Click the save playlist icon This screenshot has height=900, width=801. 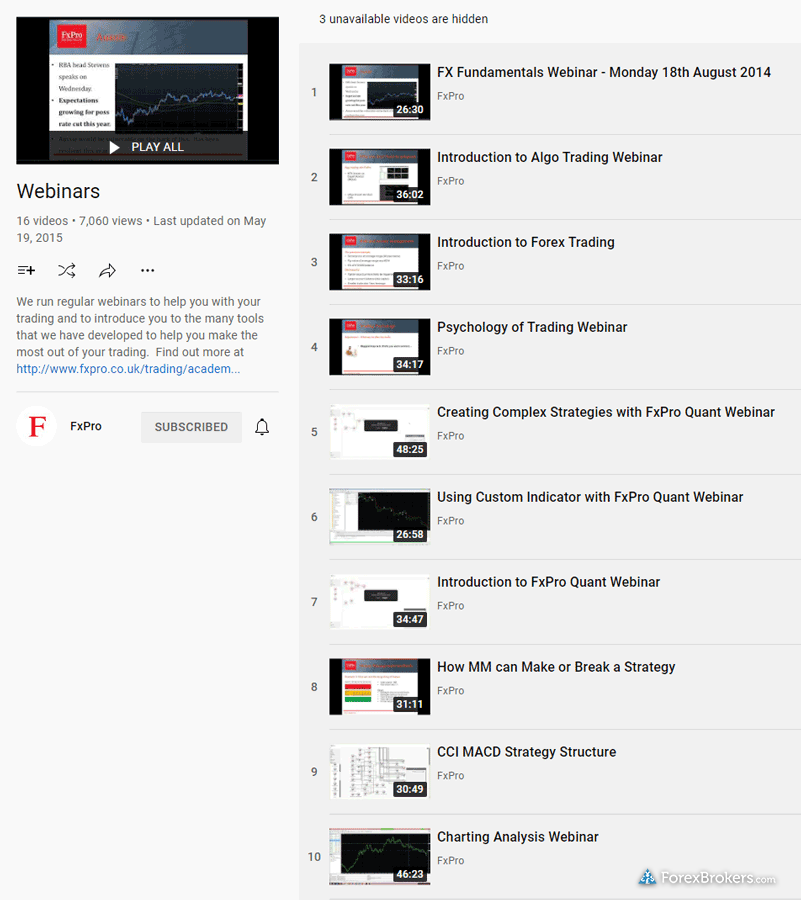click(x=26, y=270)
